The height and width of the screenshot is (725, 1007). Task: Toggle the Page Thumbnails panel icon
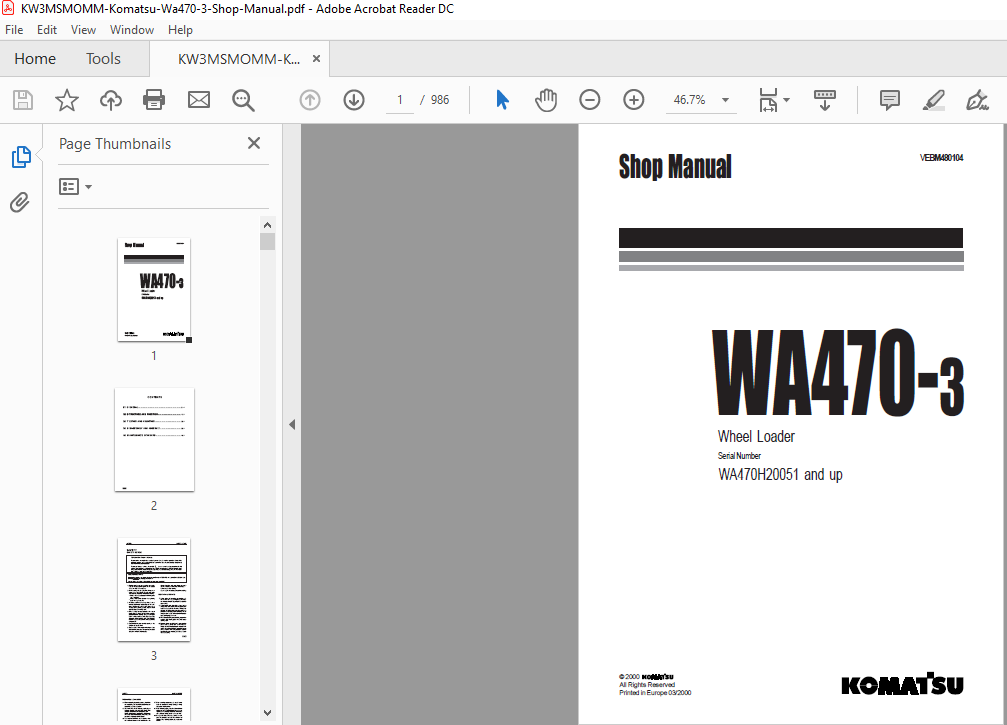coord(21,157)
